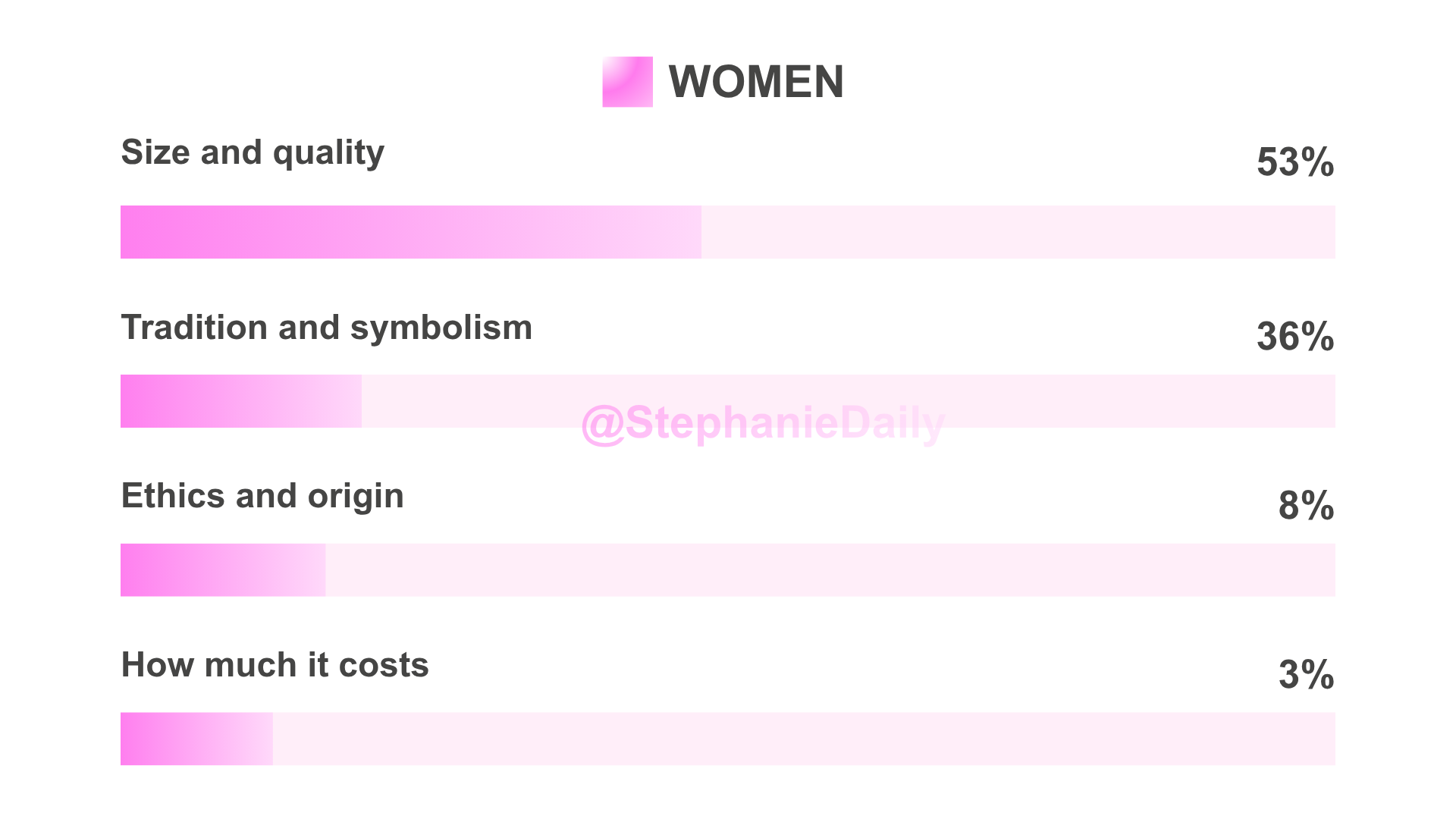Click the 8% value label
The image size is (1456, 819).
tap(1306, 506)
